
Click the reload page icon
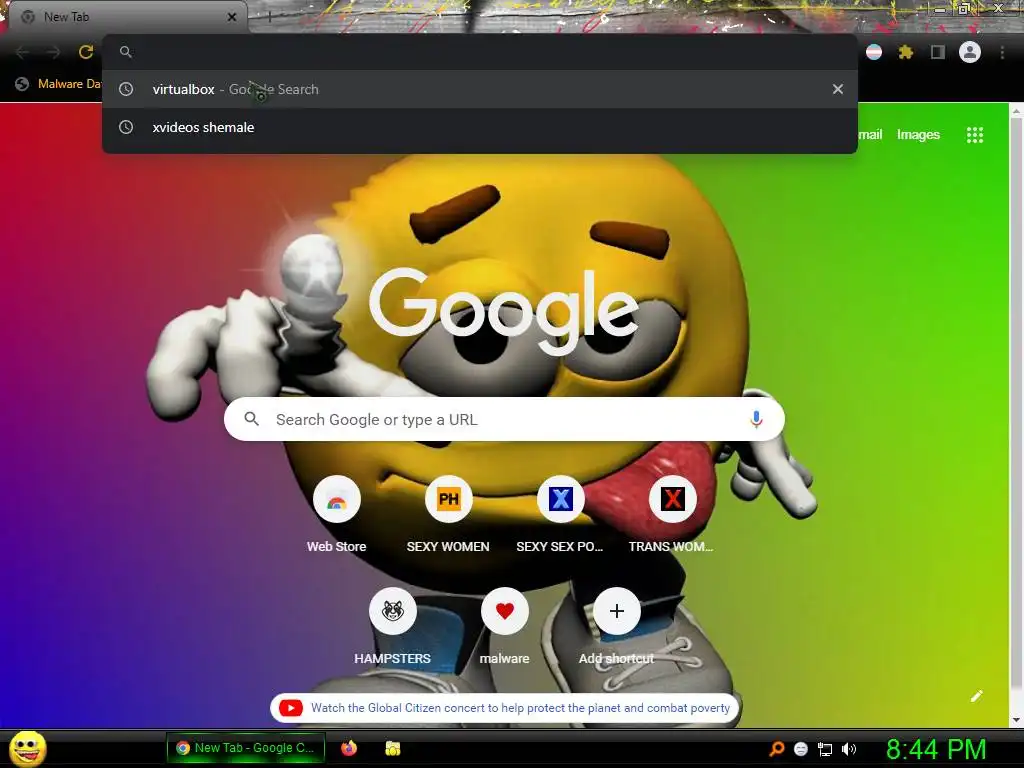(x=86, y=52)
